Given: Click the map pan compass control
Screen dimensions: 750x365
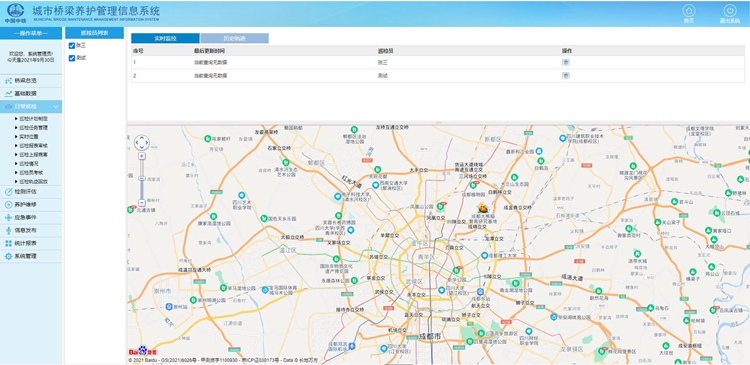Looking at the screenshot, I should tap(142, 143).
